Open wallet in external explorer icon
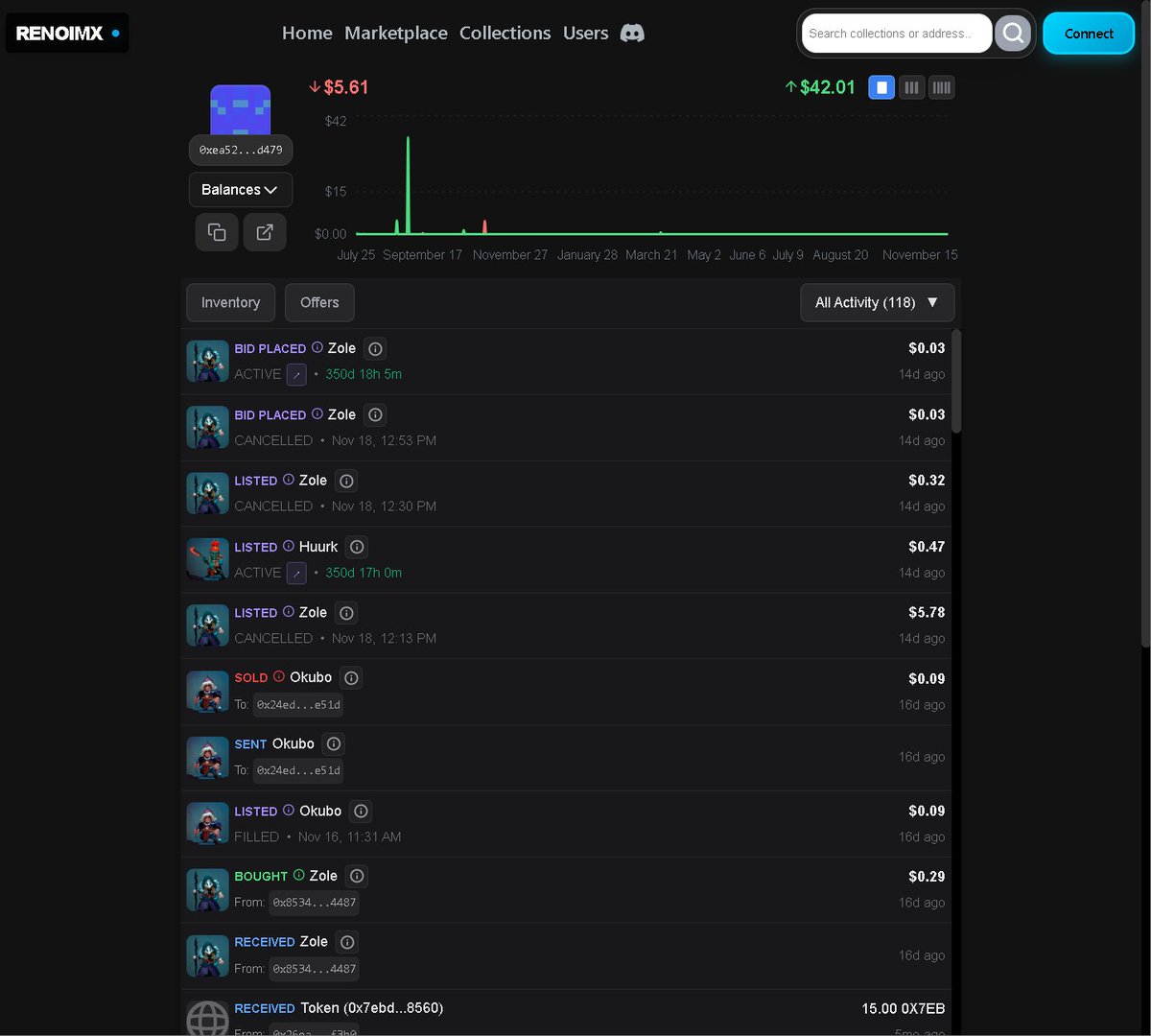Screen dimensions: 1151x1036 (x=265, y=232)
